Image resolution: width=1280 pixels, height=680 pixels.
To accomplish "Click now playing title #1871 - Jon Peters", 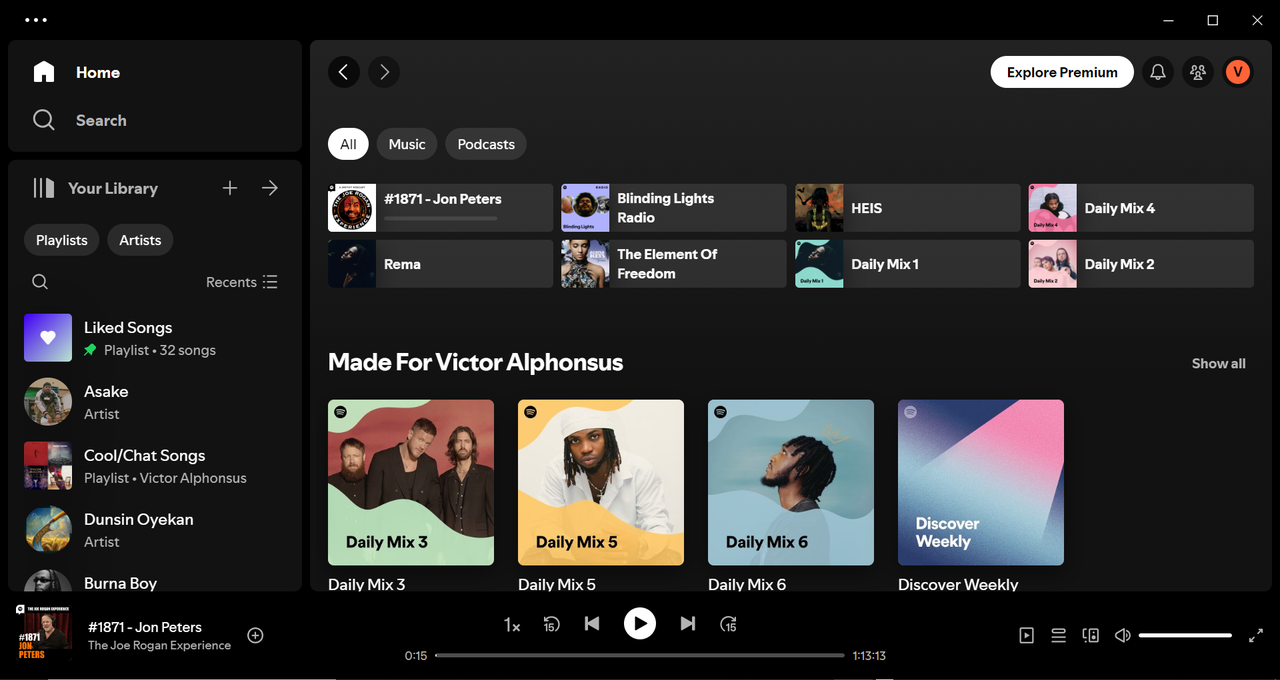I will [145, 627].
